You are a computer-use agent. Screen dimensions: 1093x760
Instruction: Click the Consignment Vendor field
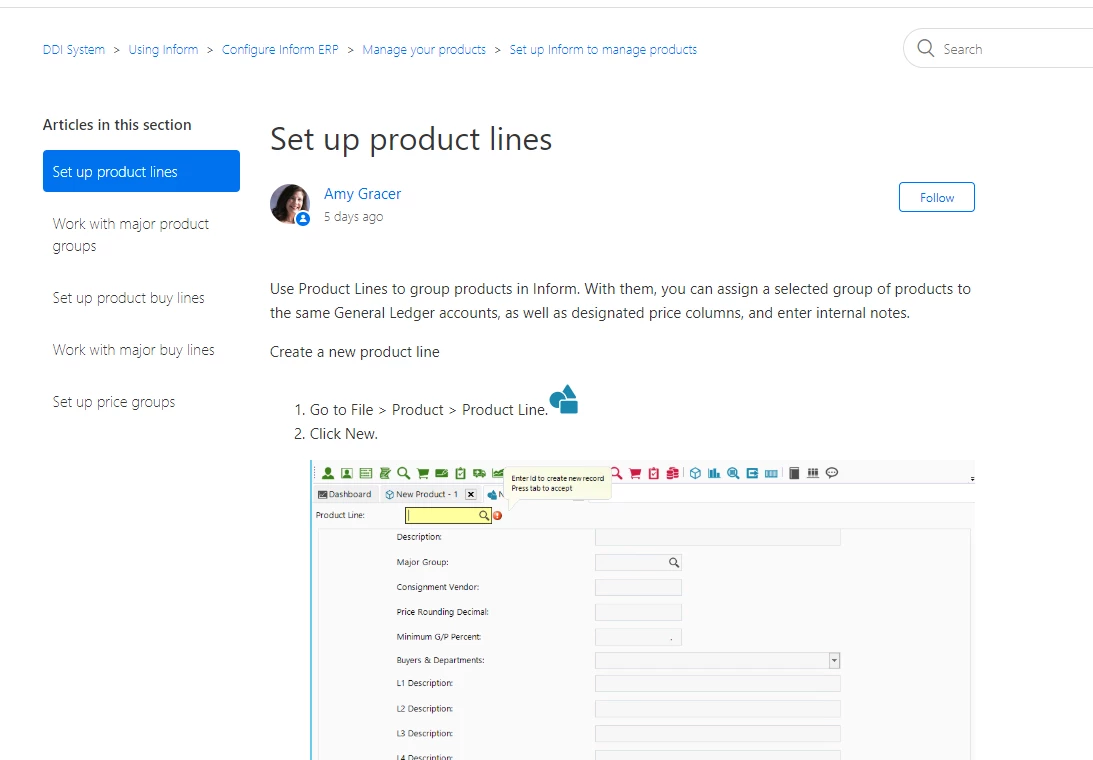(639, 587)
